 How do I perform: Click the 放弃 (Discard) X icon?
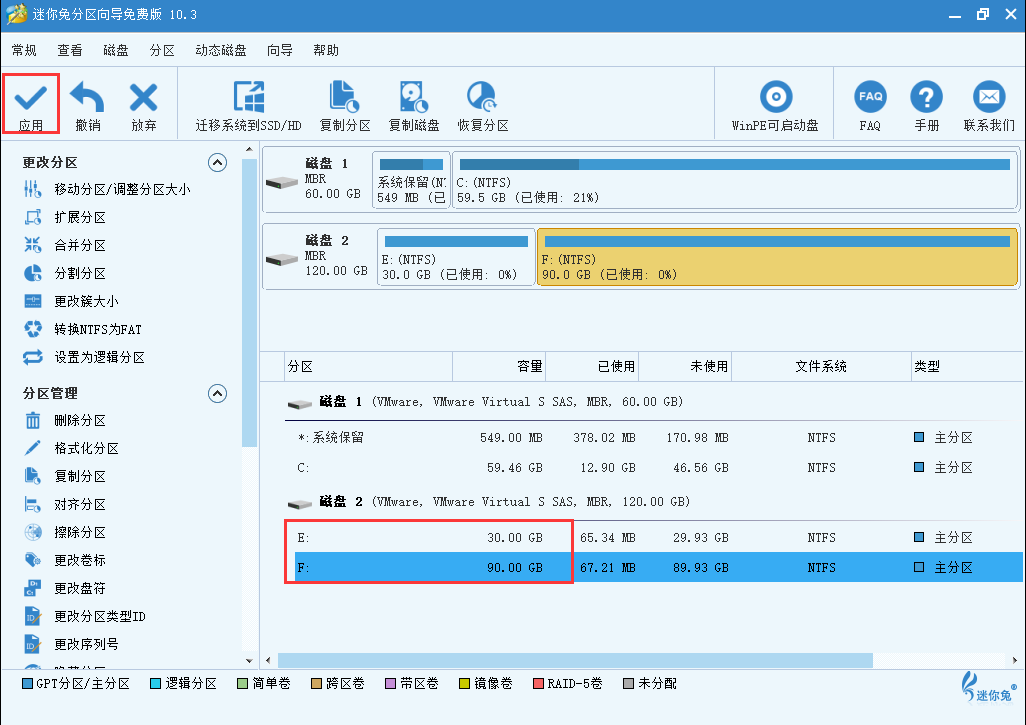[x=143, y=98]
